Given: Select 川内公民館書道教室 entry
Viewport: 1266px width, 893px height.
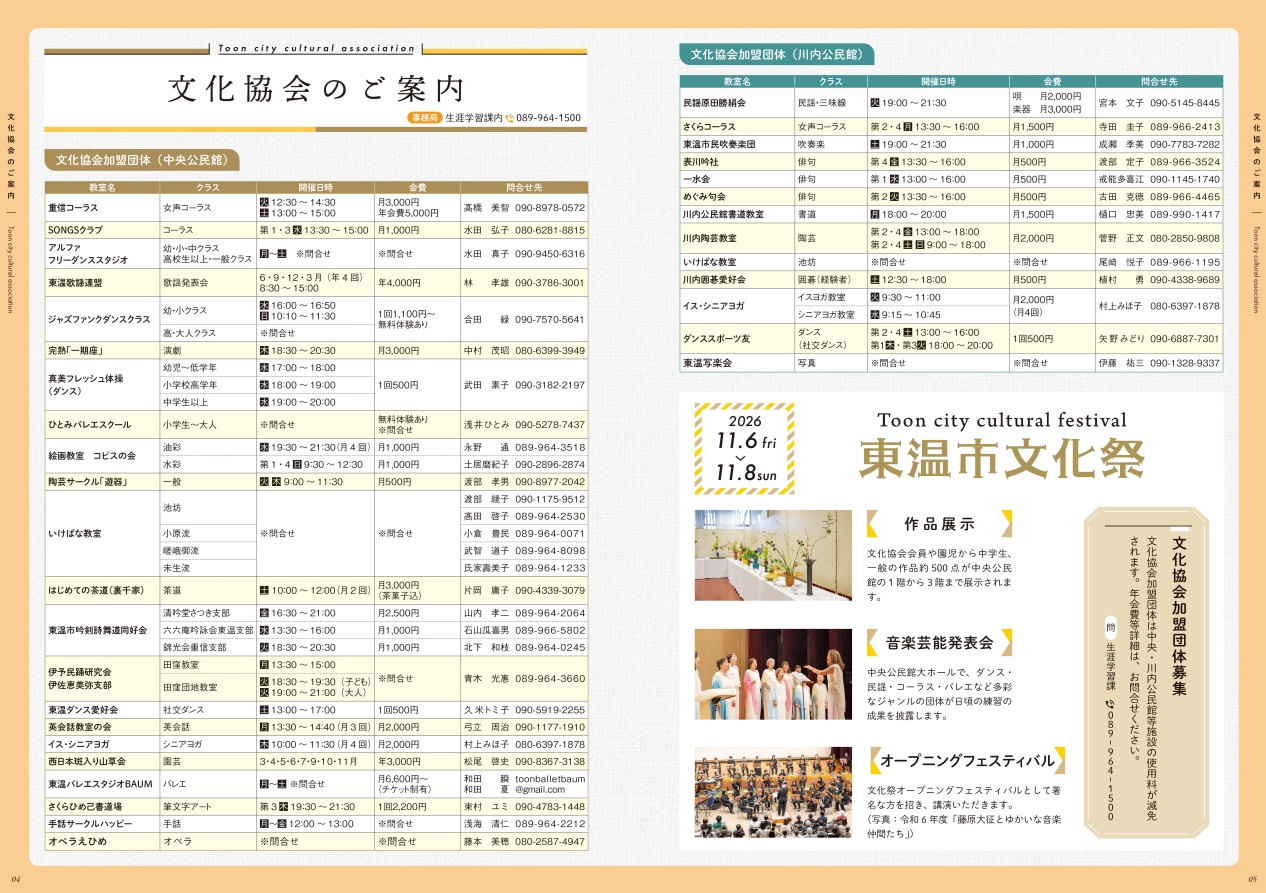Looking at the screenshot, I should (723, 215).
